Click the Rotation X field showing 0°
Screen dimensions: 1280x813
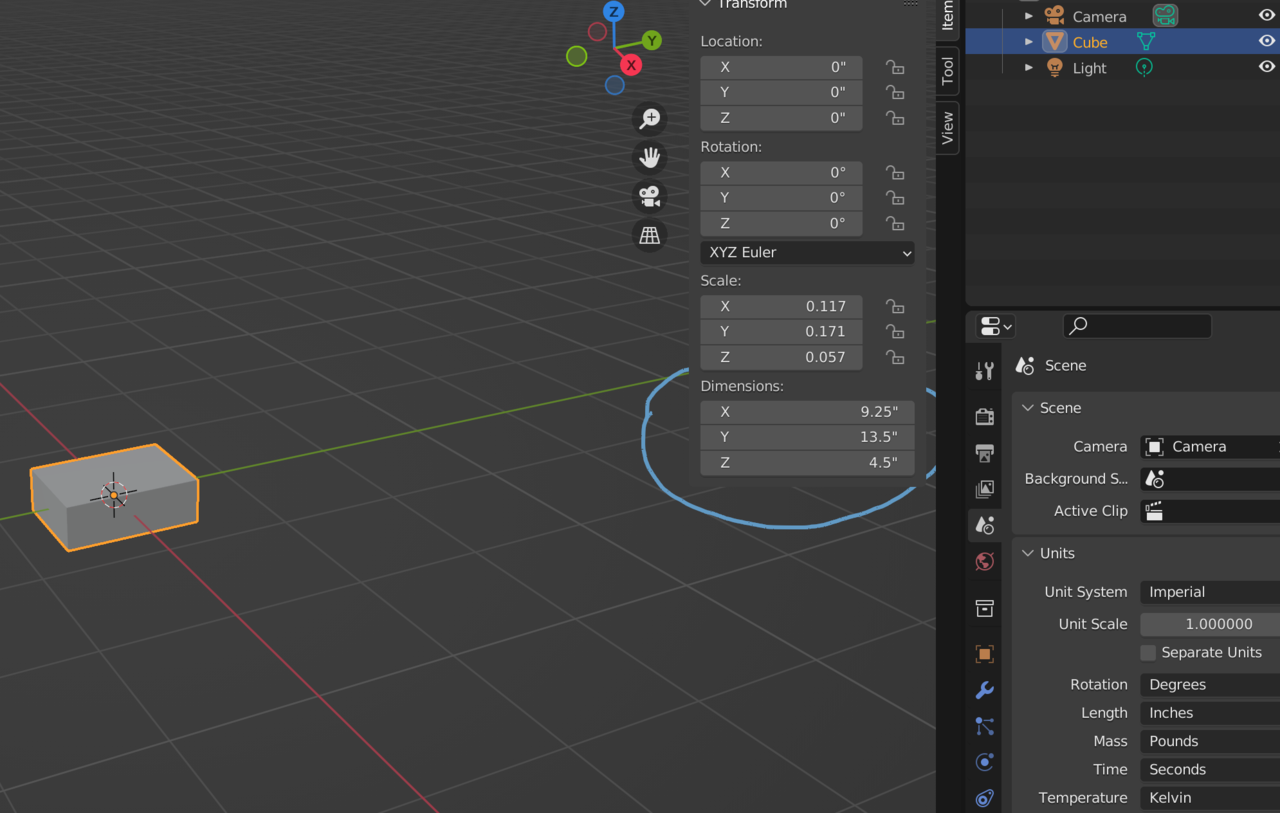[781, 172]
